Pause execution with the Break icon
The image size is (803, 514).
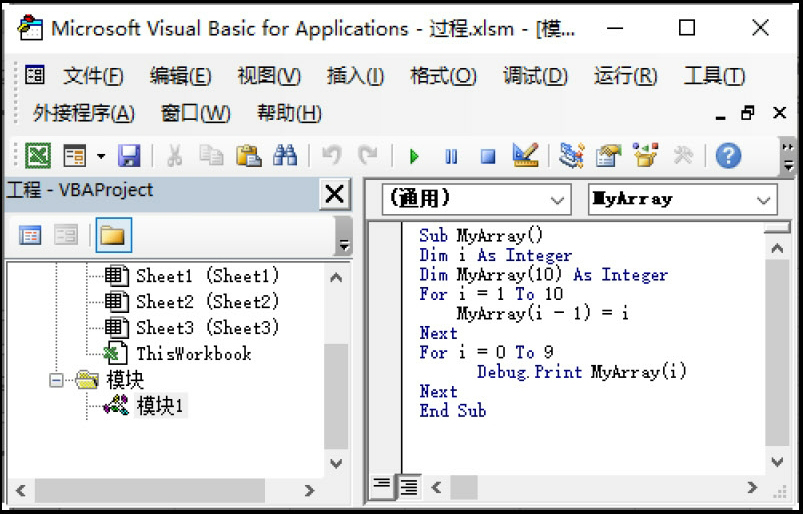(x=451, y=156)
